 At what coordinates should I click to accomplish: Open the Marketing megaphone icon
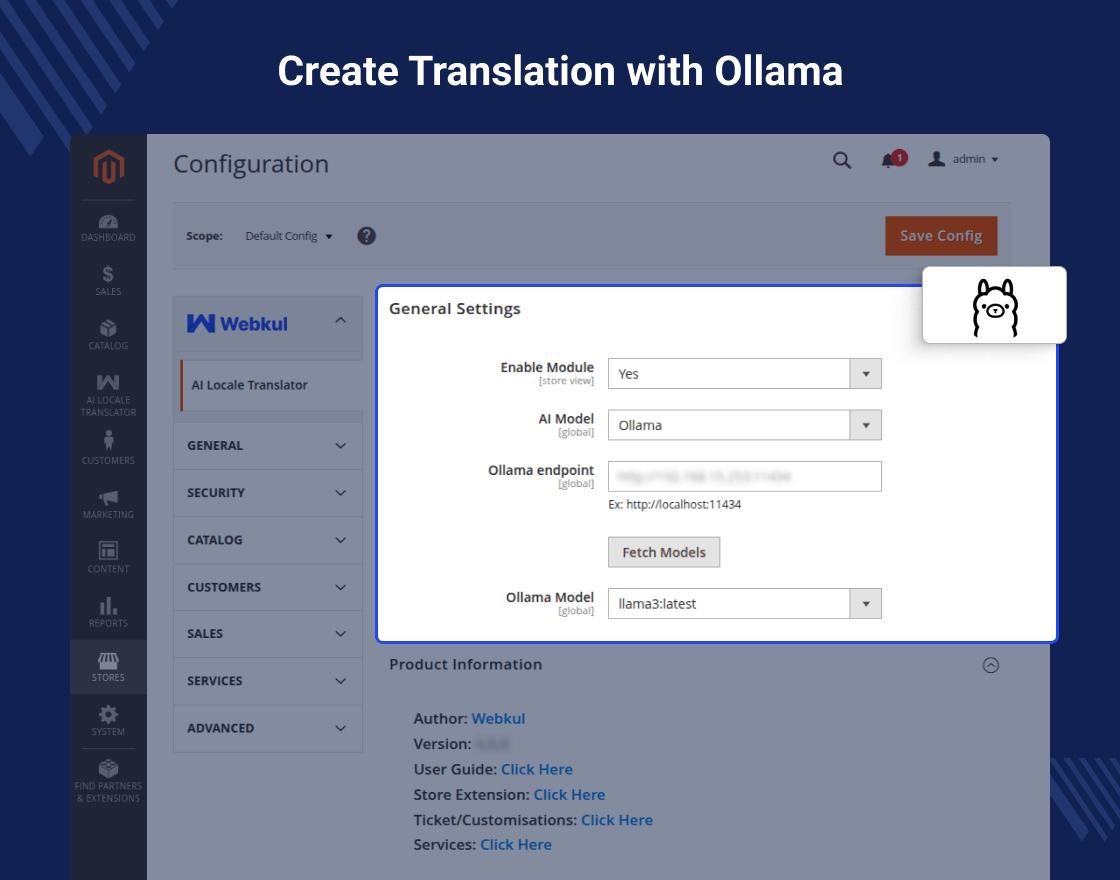(x=108, y=502)
